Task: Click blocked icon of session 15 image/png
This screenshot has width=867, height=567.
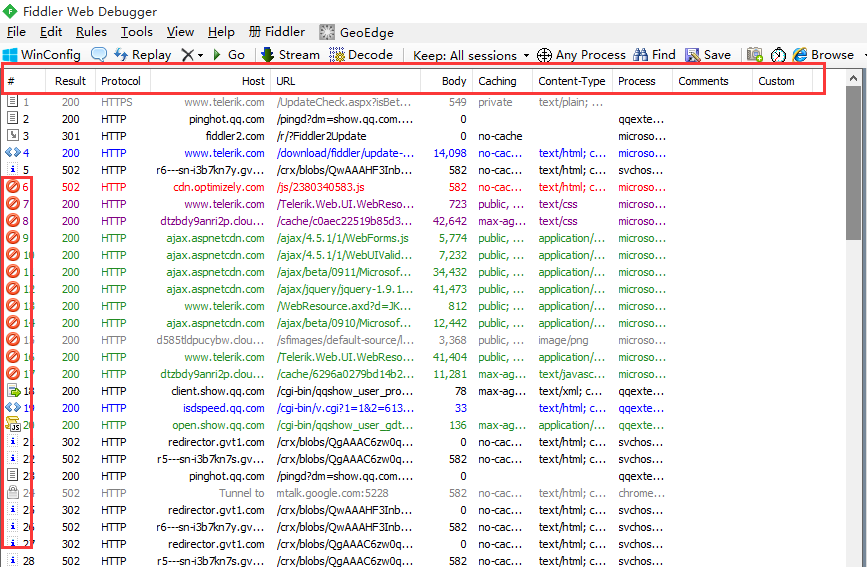Action: tap(13, 339)
